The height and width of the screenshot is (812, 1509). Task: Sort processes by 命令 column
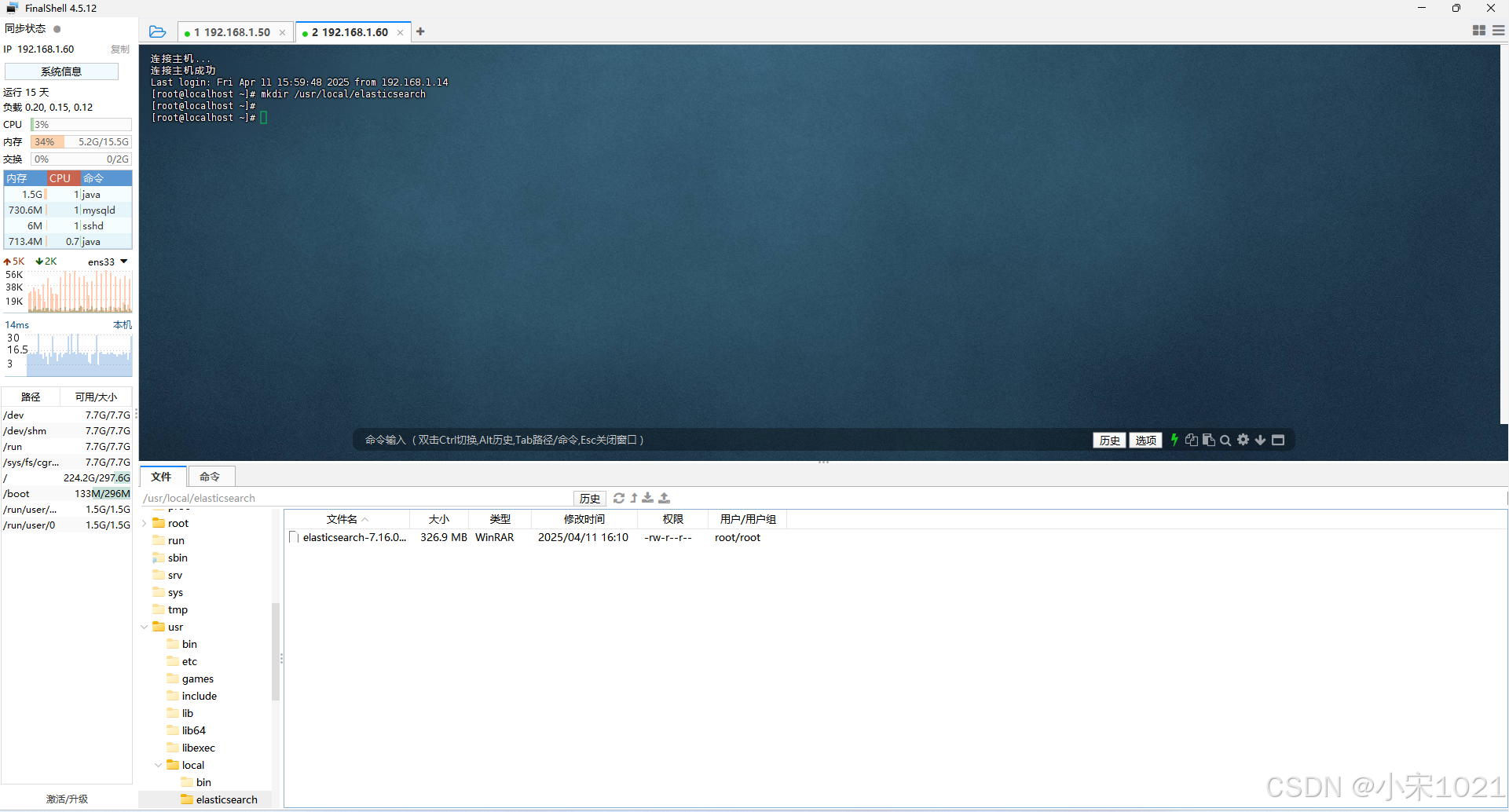[106, 178]
